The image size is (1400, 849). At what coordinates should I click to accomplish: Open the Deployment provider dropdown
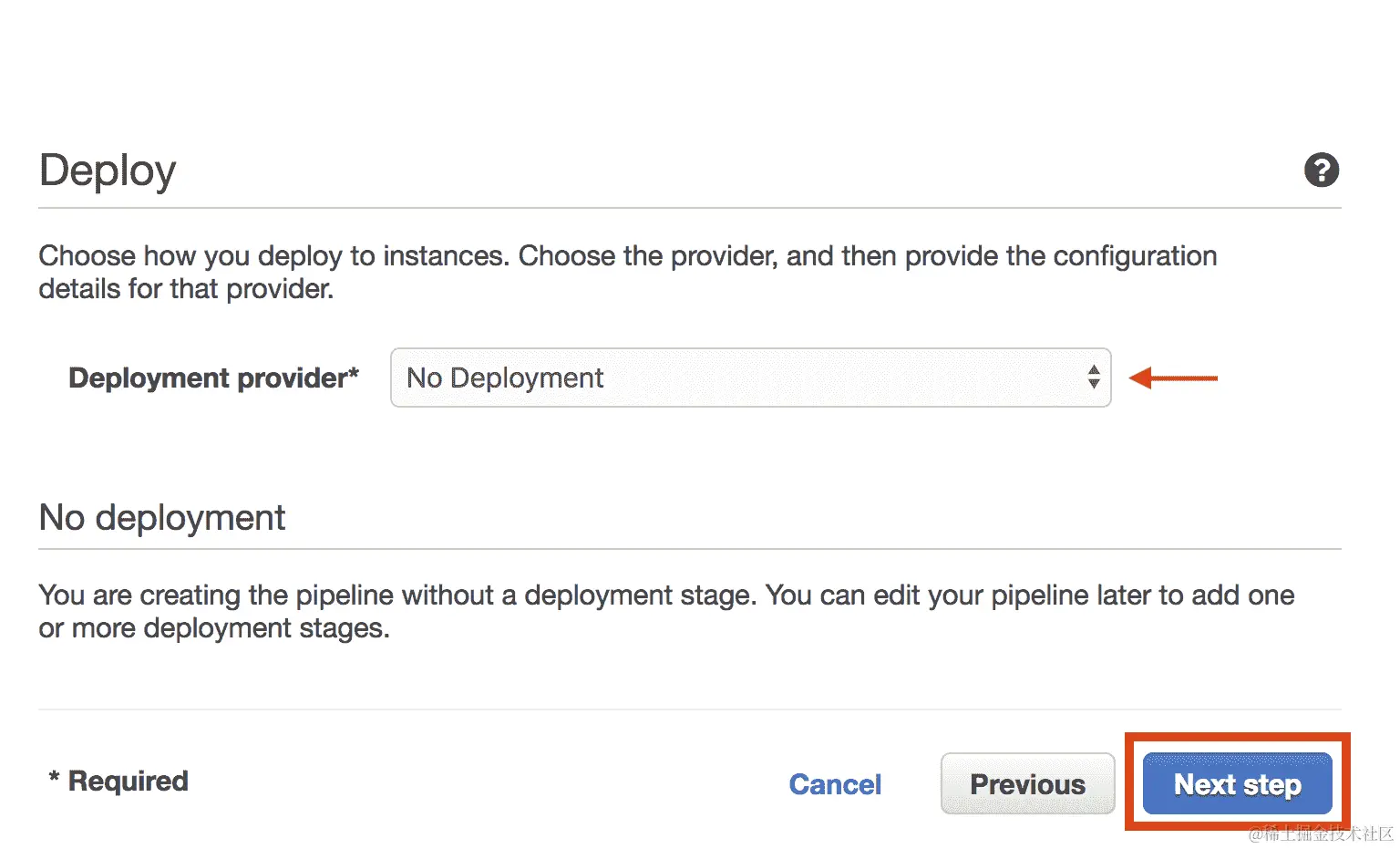tap(749, 378)
